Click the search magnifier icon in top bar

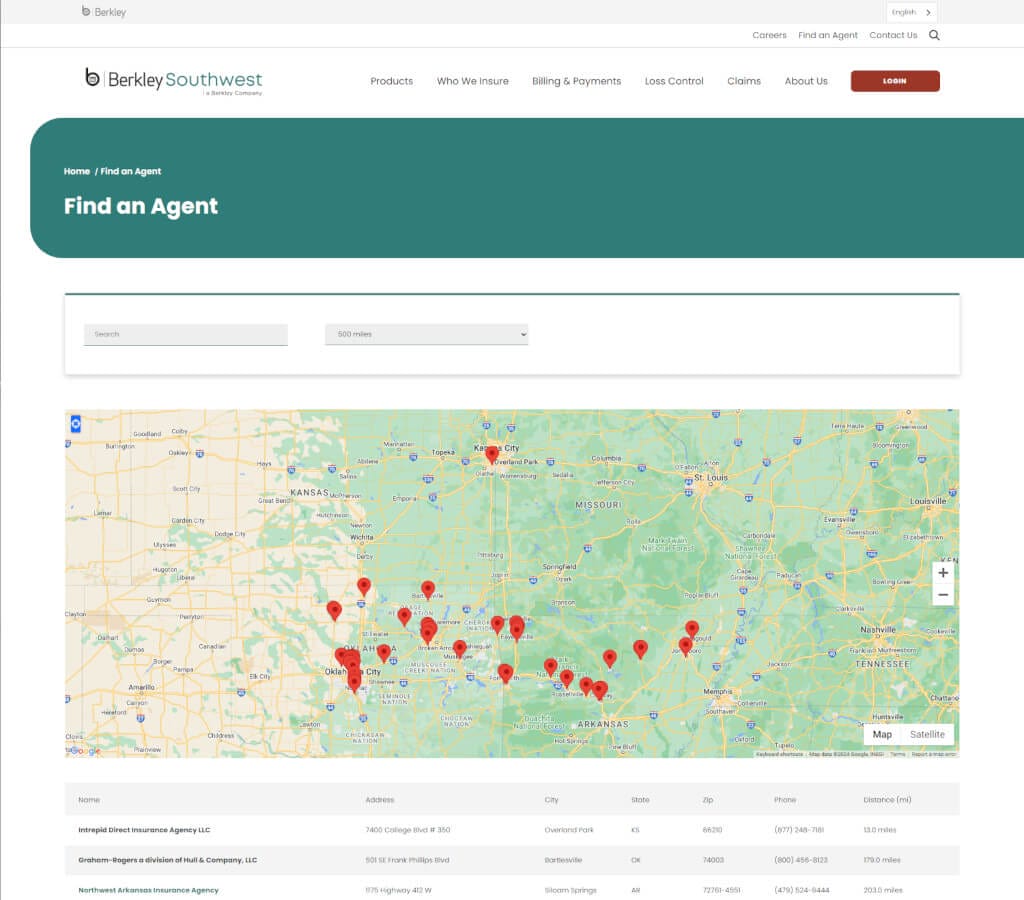(934, 35)
